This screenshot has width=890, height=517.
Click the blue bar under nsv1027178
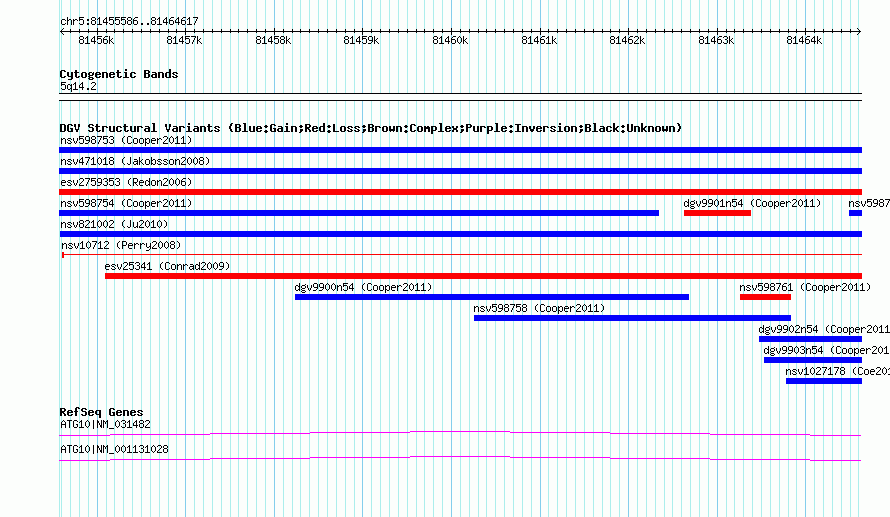[824, 381]
